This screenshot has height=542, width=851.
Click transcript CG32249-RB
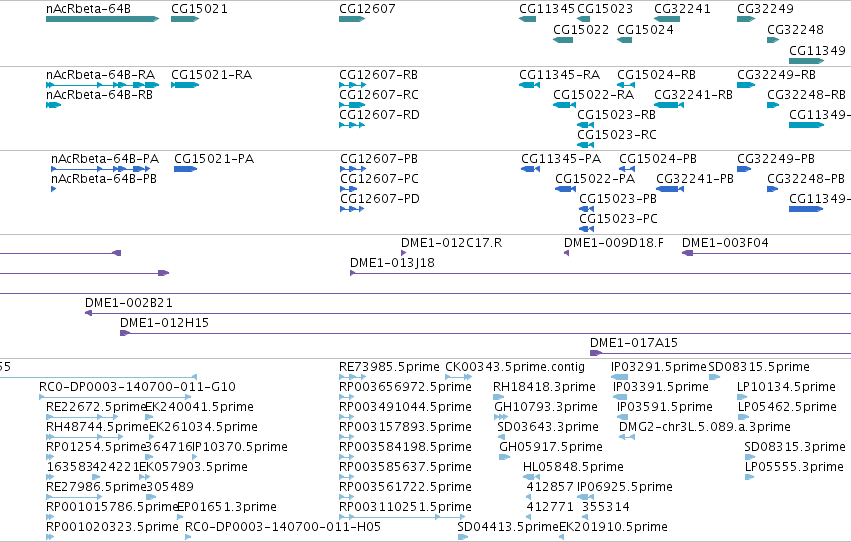pos(777,75)
